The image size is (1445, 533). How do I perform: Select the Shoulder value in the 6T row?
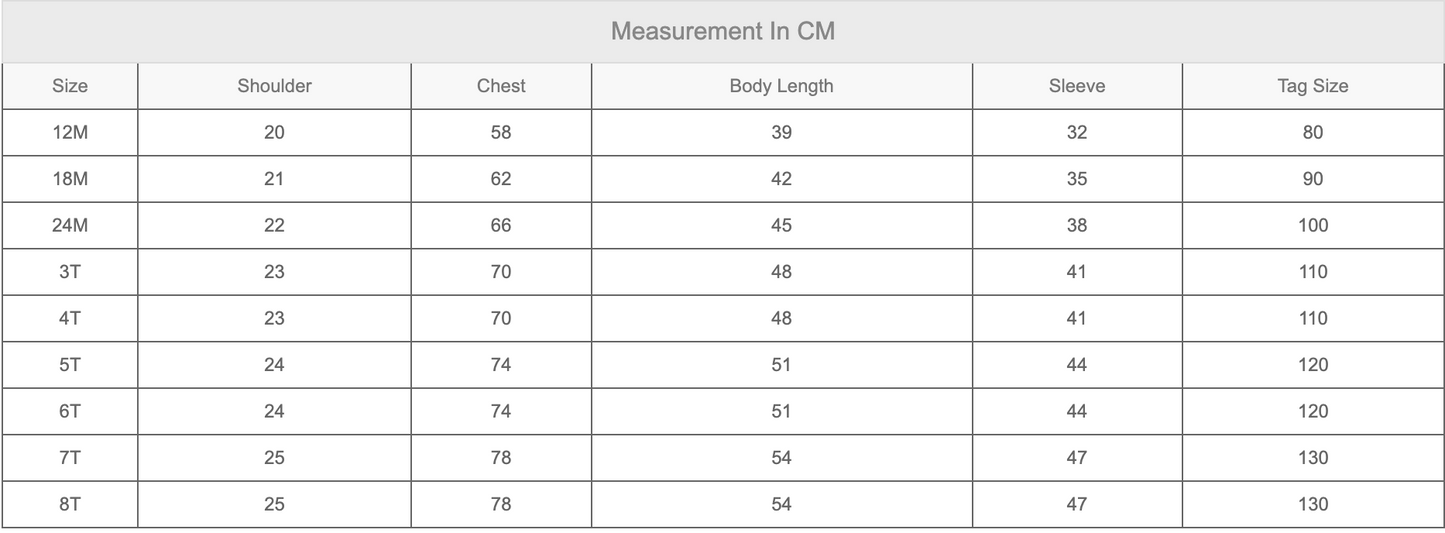click(x=274, y=411)
